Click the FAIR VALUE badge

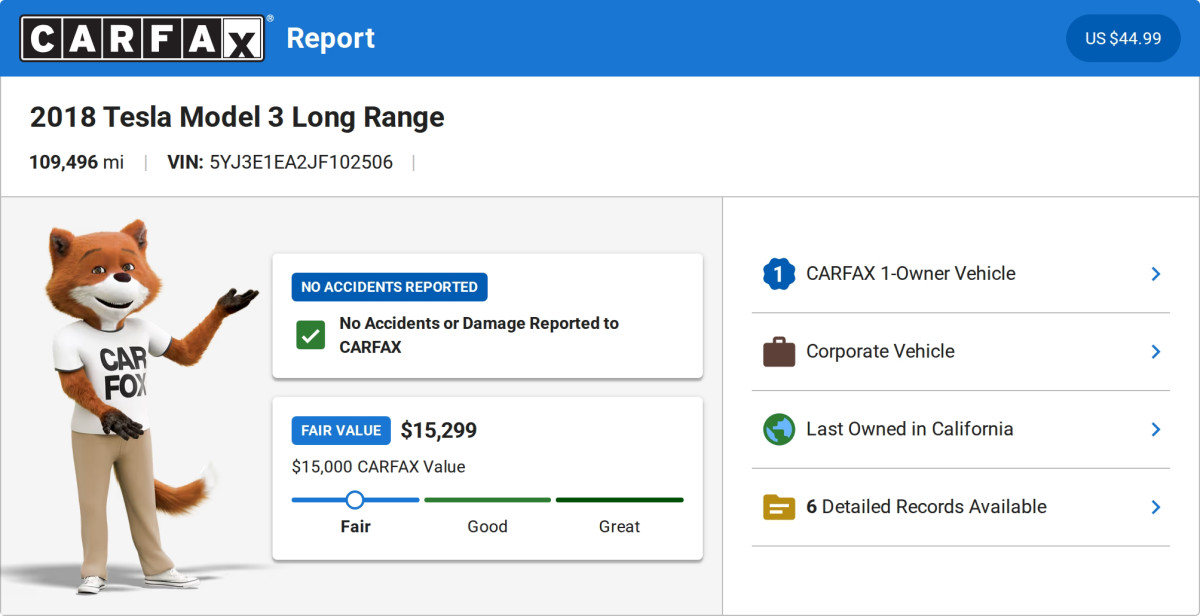(341, 431)
